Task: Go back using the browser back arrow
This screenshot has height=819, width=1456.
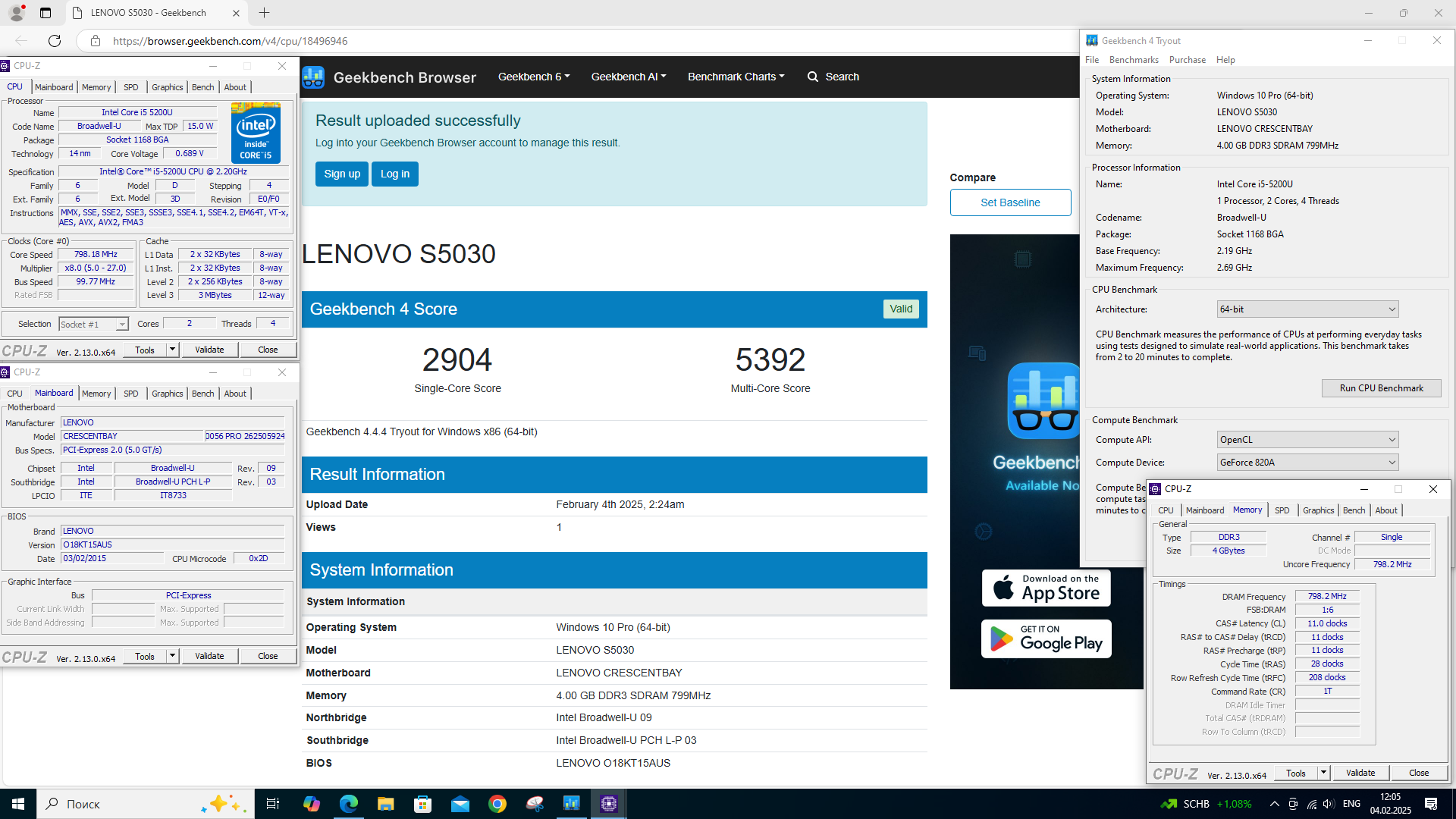Action: (21, 41)
